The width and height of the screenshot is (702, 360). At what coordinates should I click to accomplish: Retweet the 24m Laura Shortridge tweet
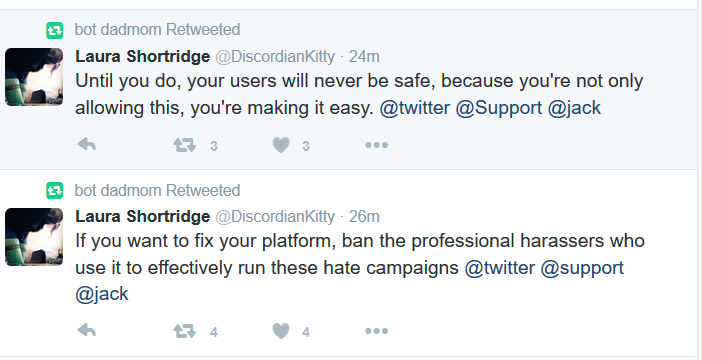click(x=184, y=145)
